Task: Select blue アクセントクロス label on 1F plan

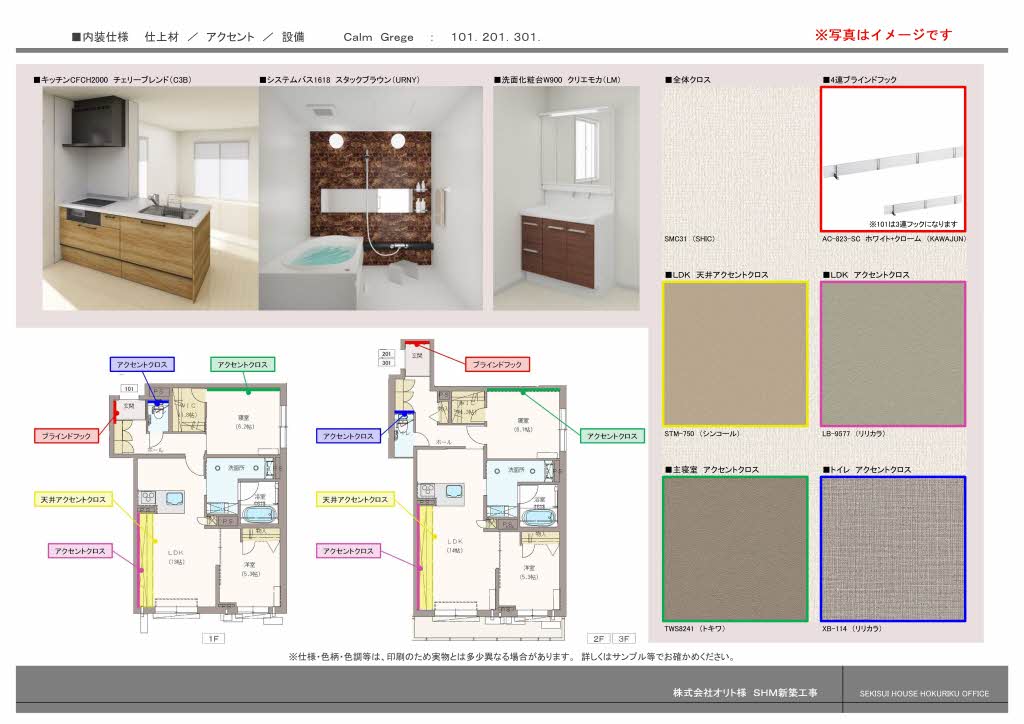Action: point(142,365)
